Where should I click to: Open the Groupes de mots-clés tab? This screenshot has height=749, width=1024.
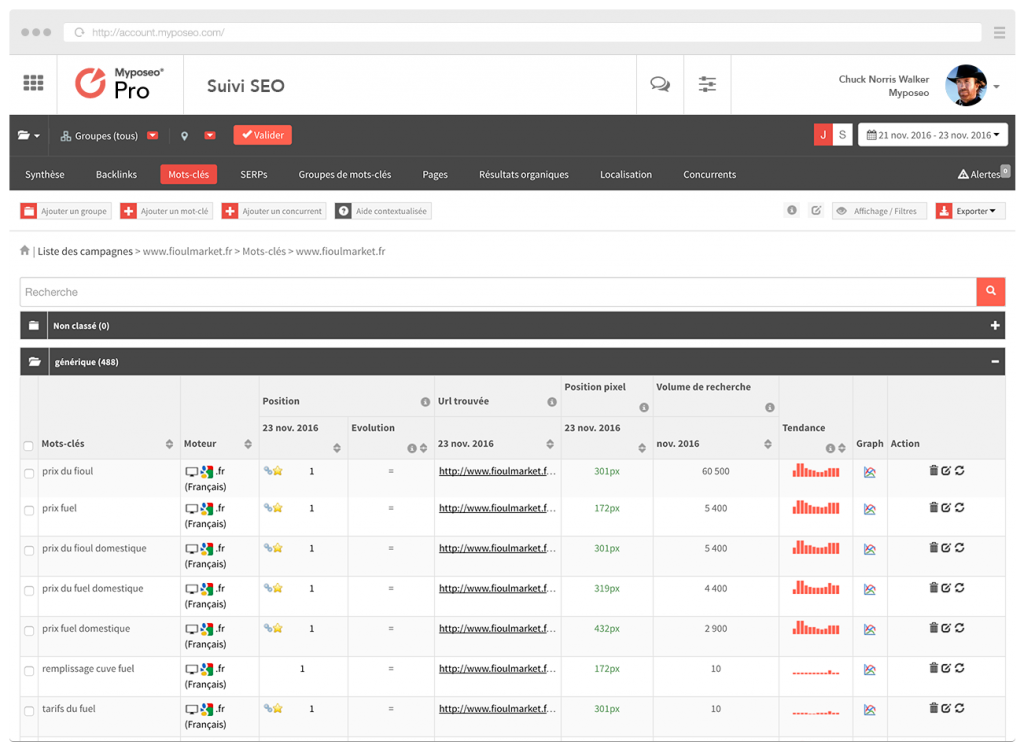point(345,174)
